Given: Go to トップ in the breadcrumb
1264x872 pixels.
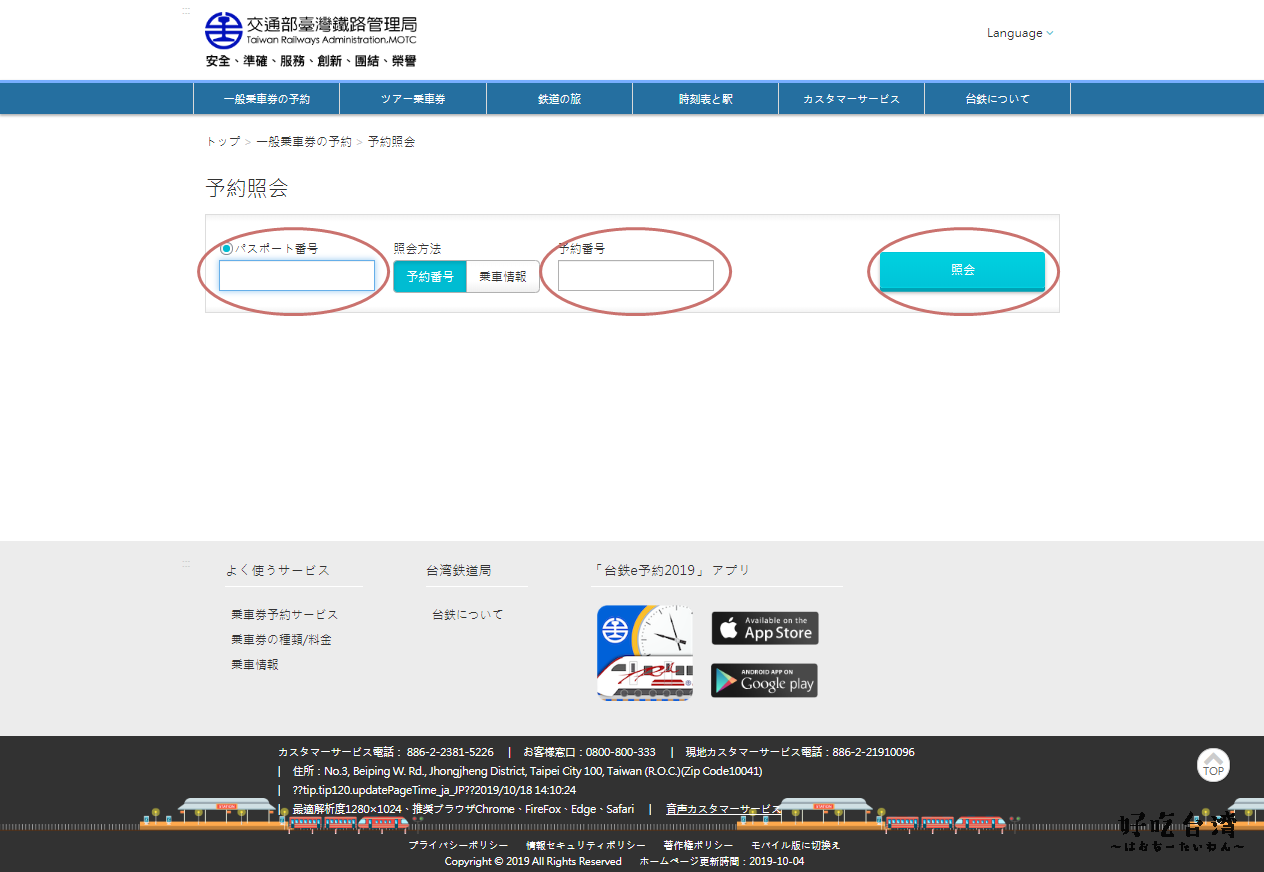Looking at the screenshot, I should (x=223, y=142).
